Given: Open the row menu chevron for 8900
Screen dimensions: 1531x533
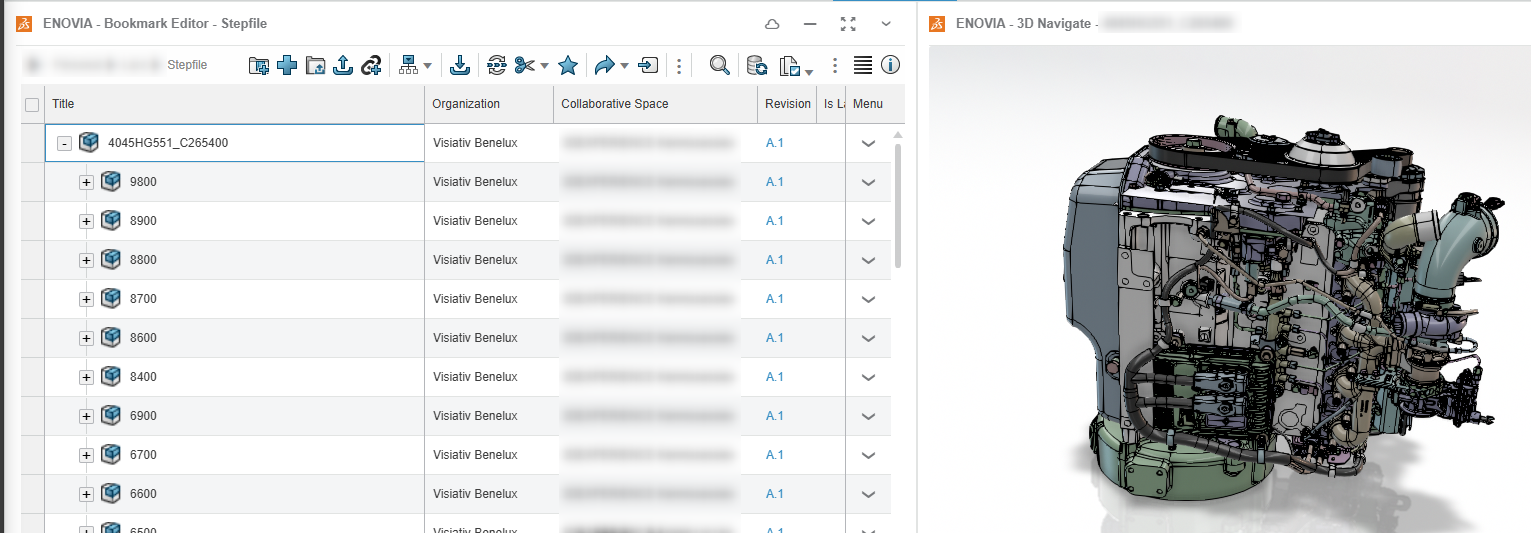Looking at the screenshot, I should point(868,221).
